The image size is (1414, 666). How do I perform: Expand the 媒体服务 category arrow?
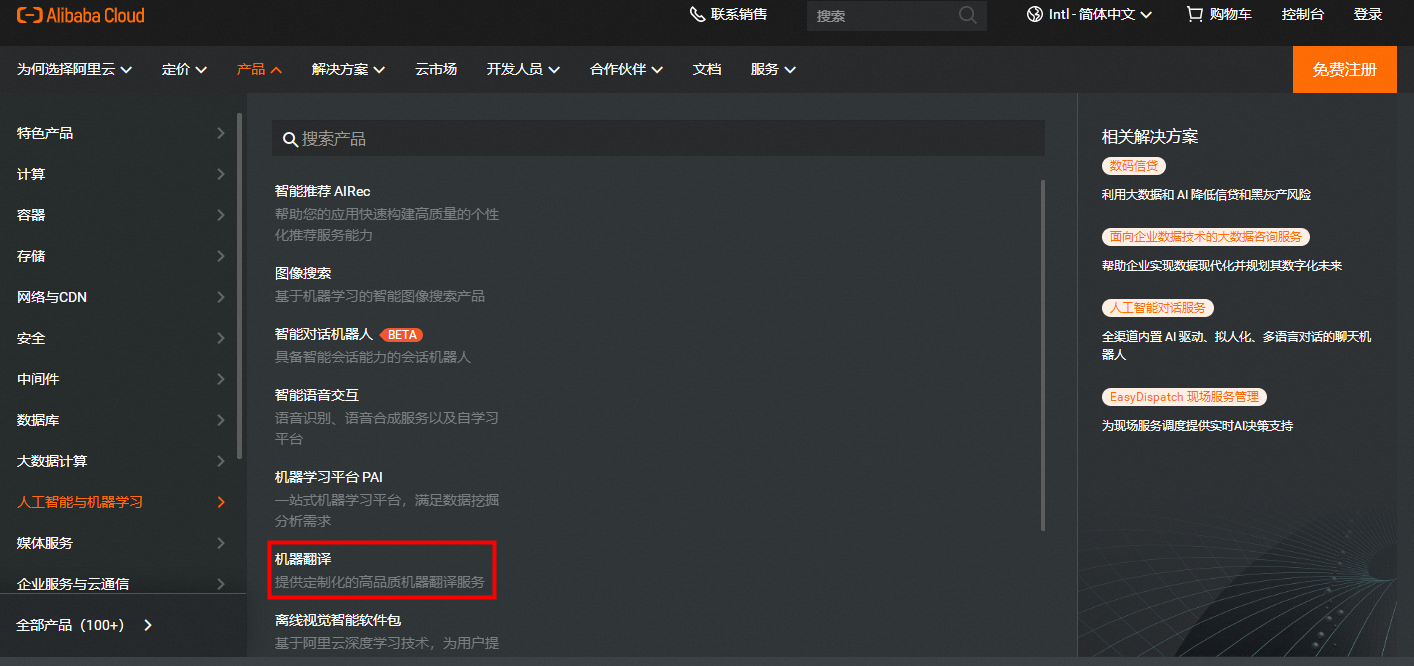[221, 543]
